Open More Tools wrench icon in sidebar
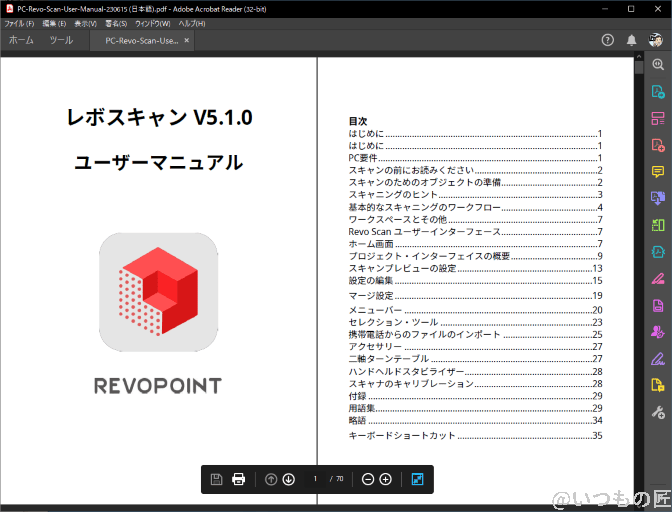Viewport: 672px width, 512px height. tap(657, 413)
